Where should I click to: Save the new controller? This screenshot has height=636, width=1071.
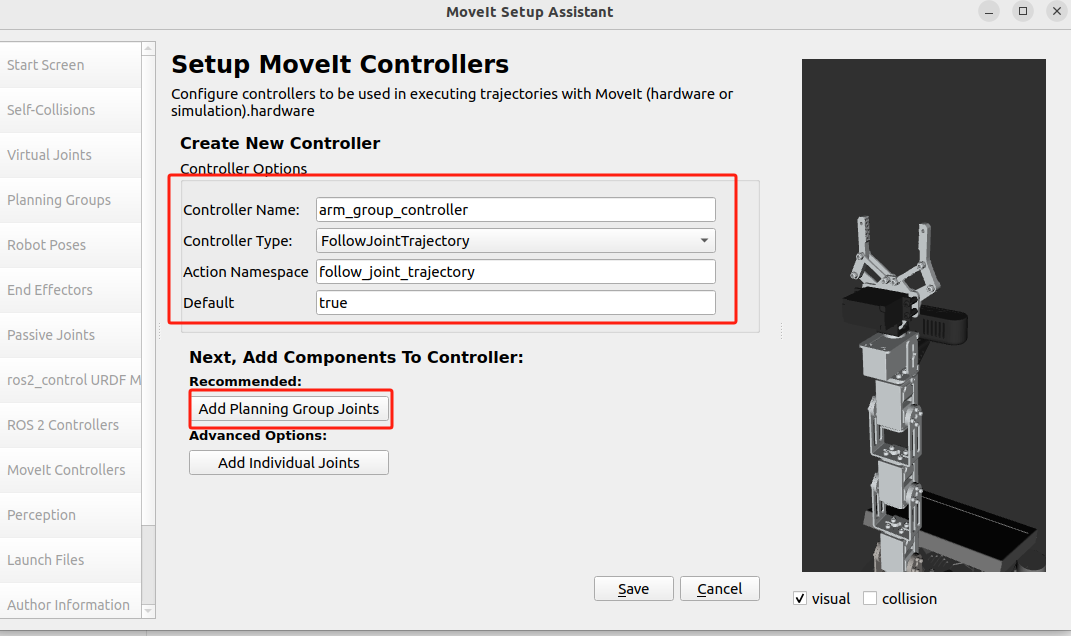coord(634,589)
